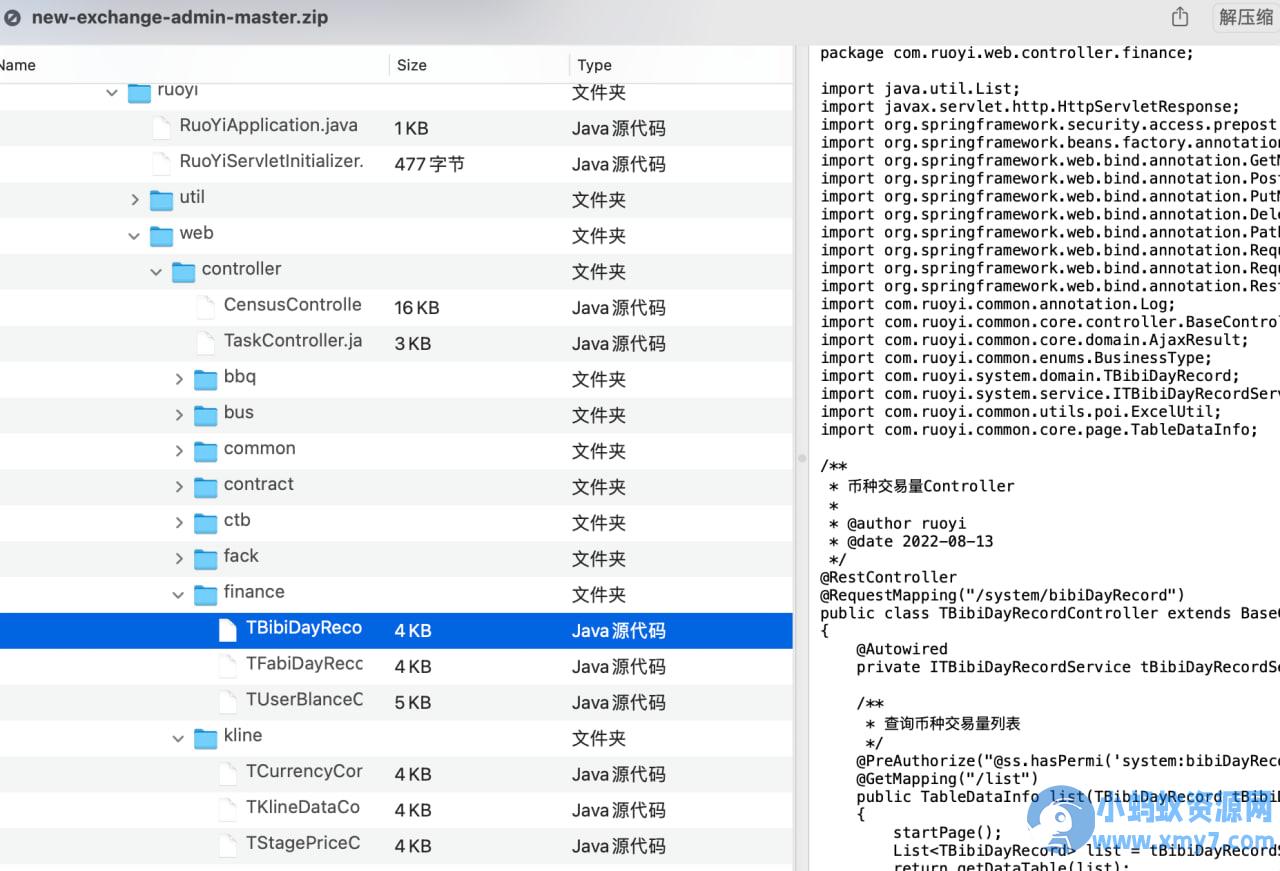Expand the bbq folder

[x=179, y=379]
